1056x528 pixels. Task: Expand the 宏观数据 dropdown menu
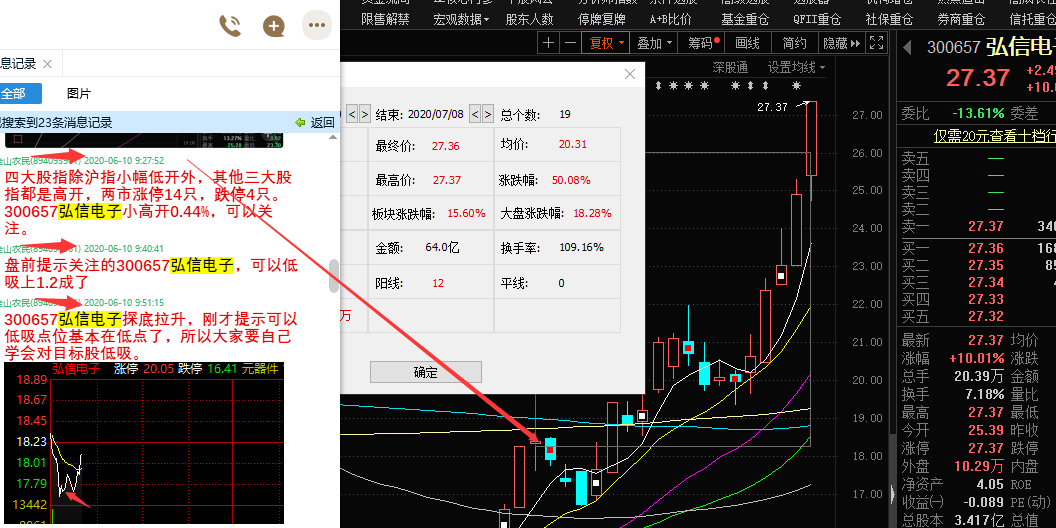click(461, 19)
